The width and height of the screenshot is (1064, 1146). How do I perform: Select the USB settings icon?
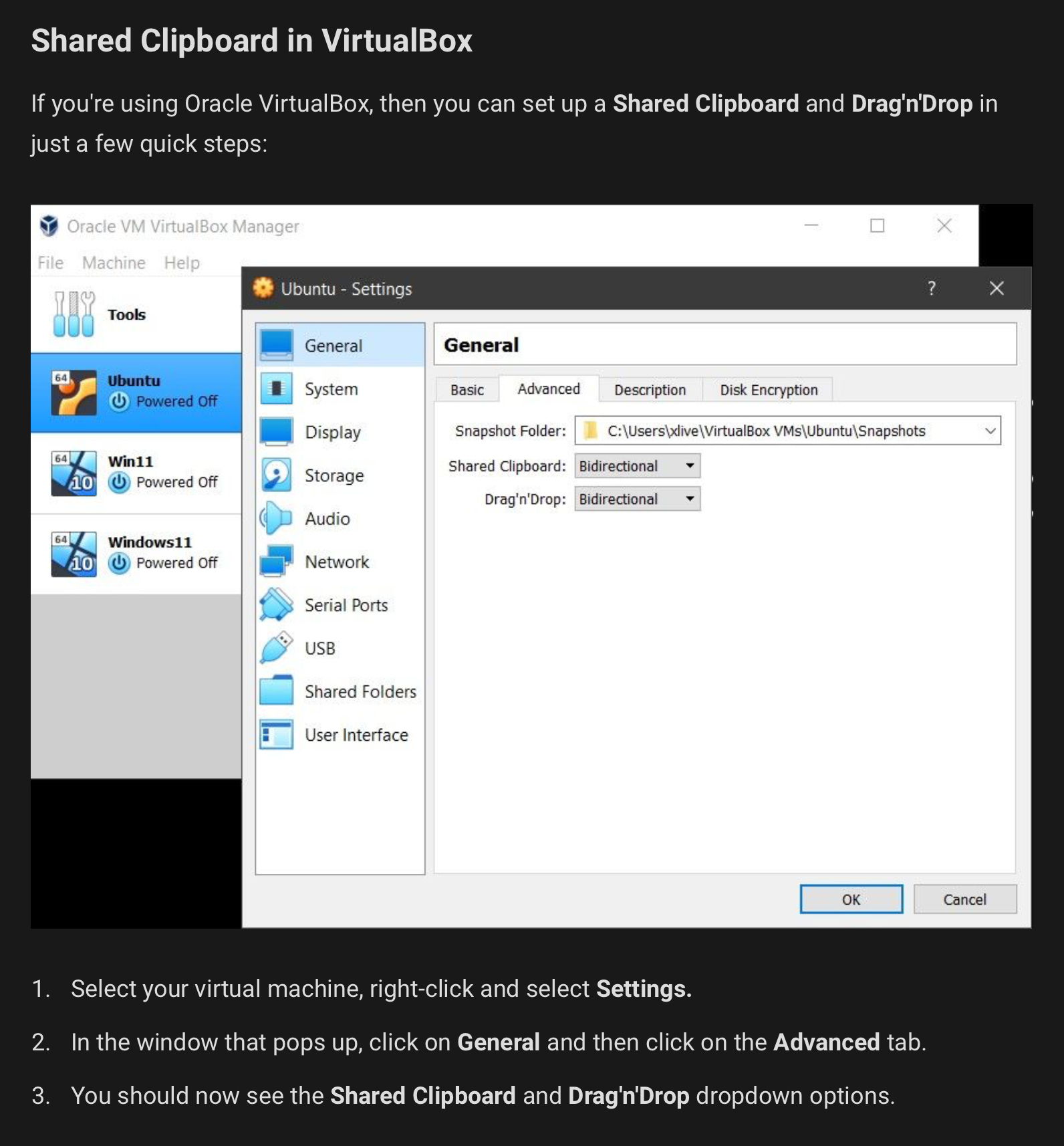tap(276, 648)
